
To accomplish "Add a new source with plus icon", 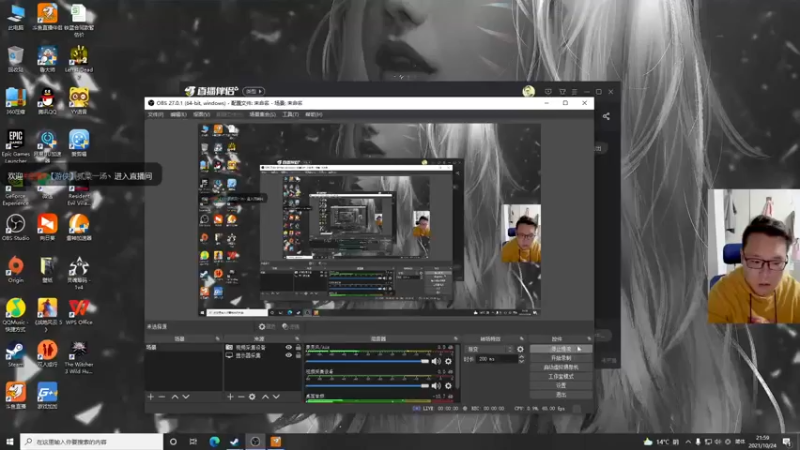I will (230, 396).
